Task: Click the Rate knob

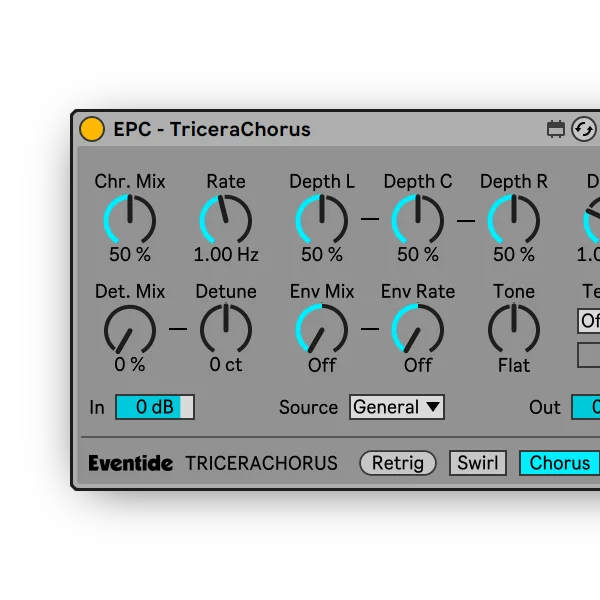Action: [226, 219]
